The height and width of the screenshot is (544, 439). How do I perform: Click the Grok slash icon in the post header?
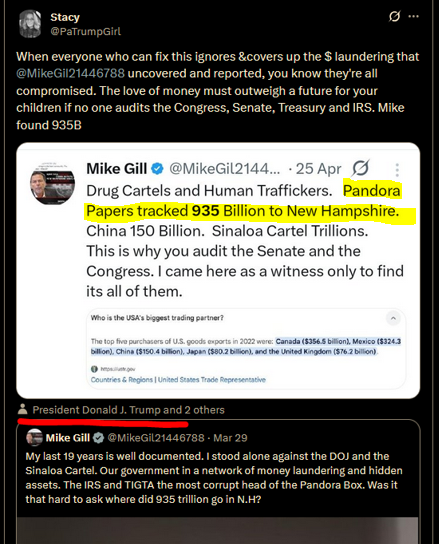click(395, 16)
